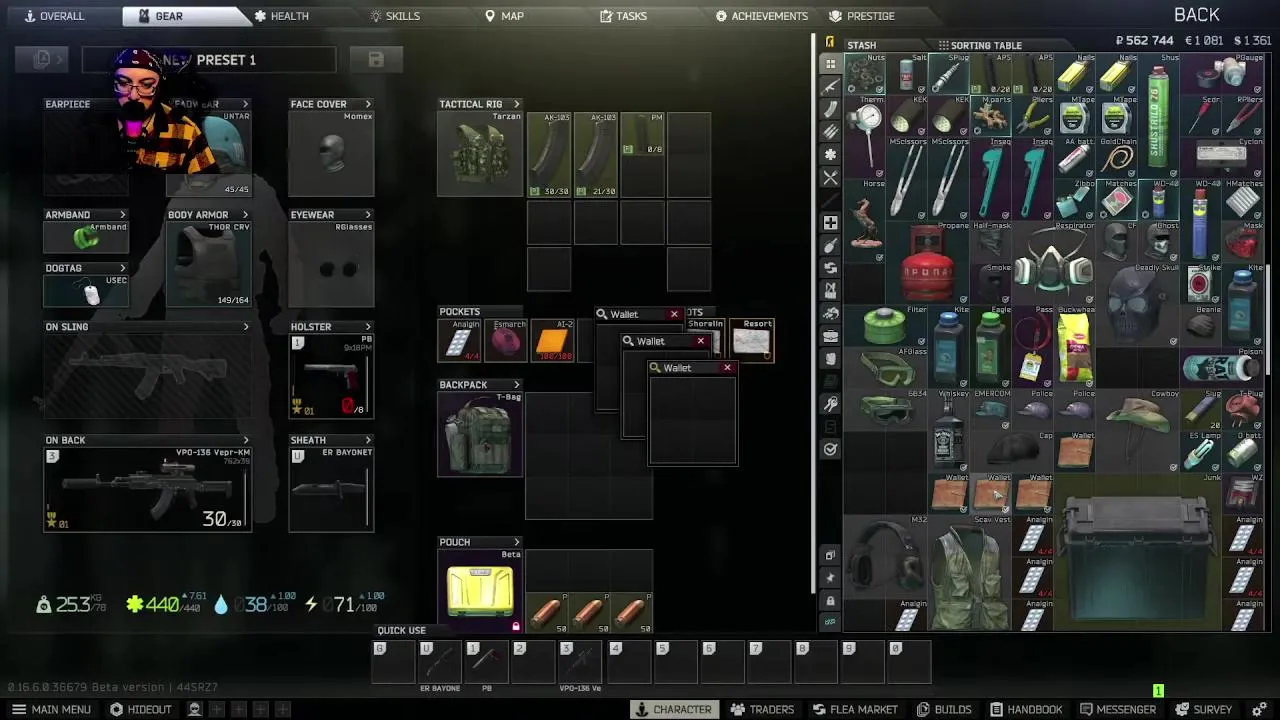This screenshot has width=1280, height=720.
Task: Select the Beta secure pouch container
Action: tap(481, 591)
